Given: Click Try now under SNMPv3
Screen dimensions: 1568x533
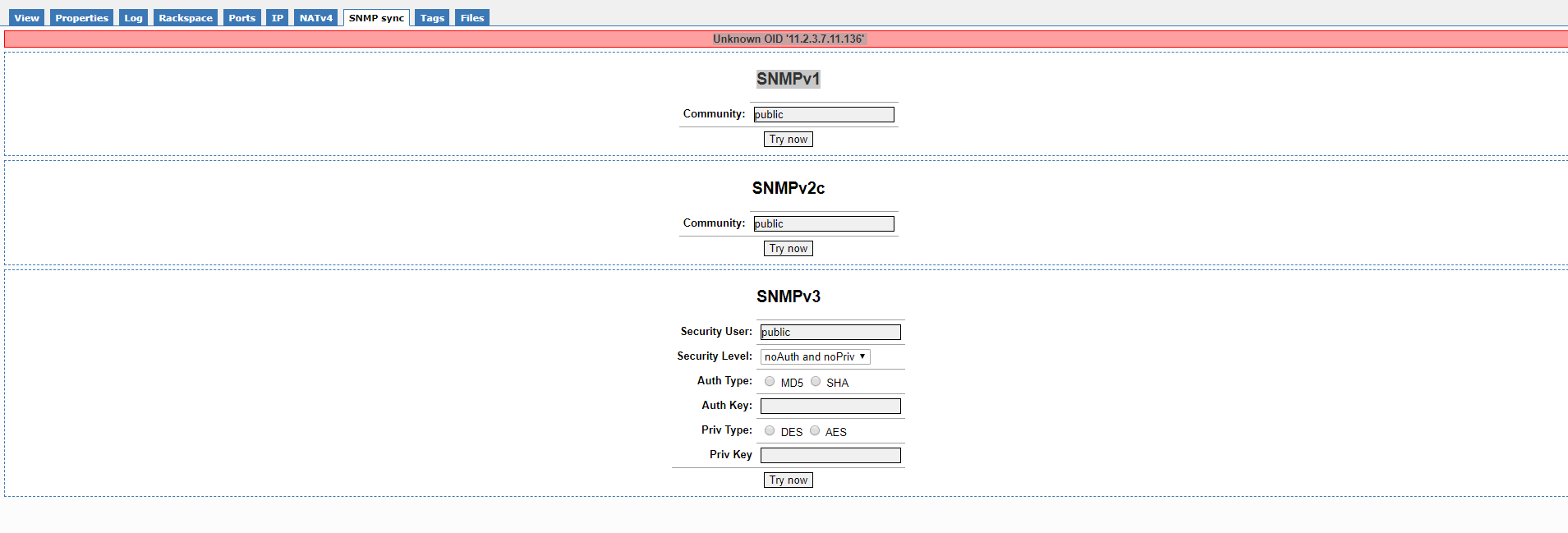Looking at the screenshot, I should point(788,480).
